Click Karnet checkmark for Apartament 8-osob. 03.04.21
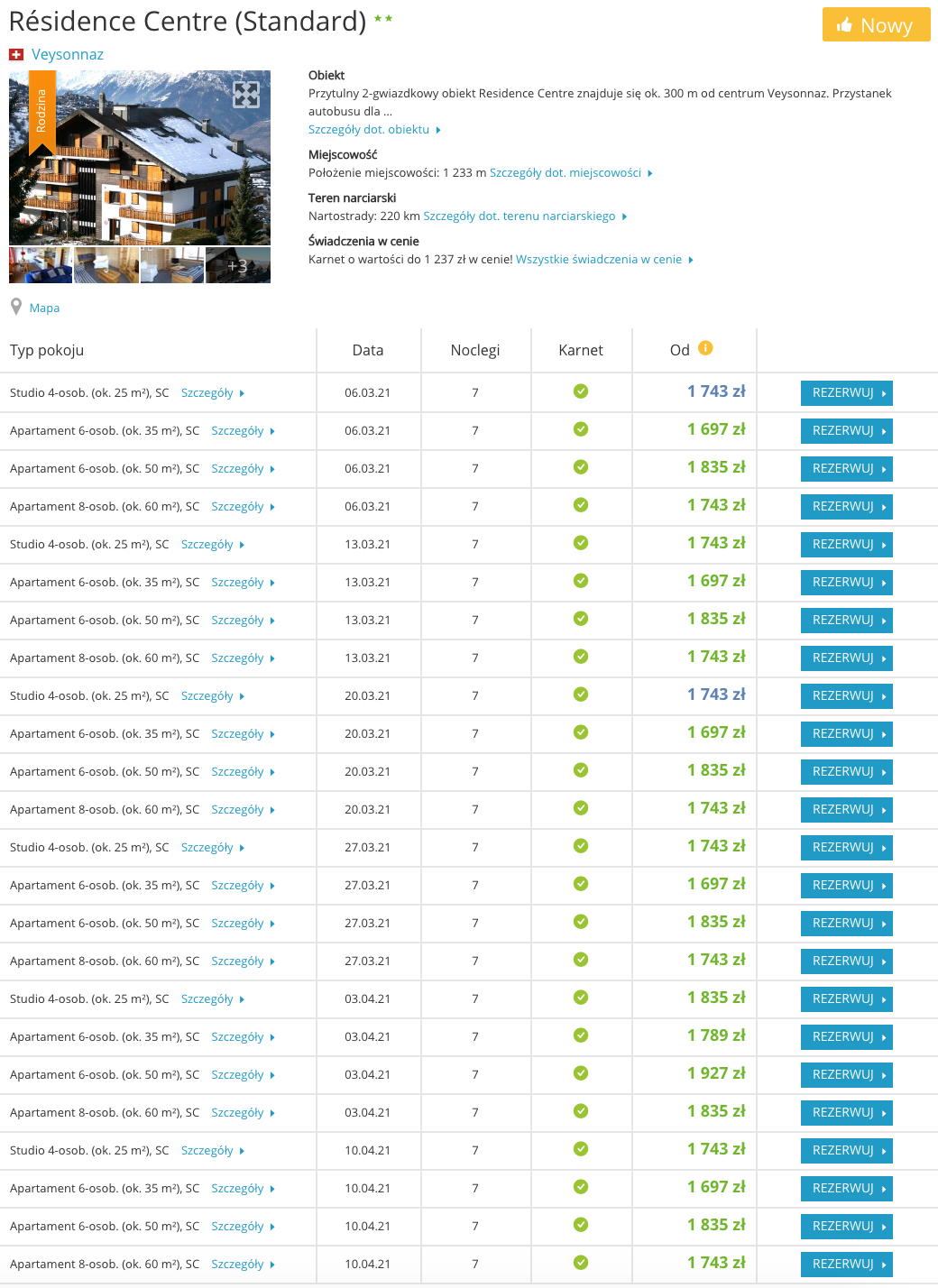 click(581, 1111)
